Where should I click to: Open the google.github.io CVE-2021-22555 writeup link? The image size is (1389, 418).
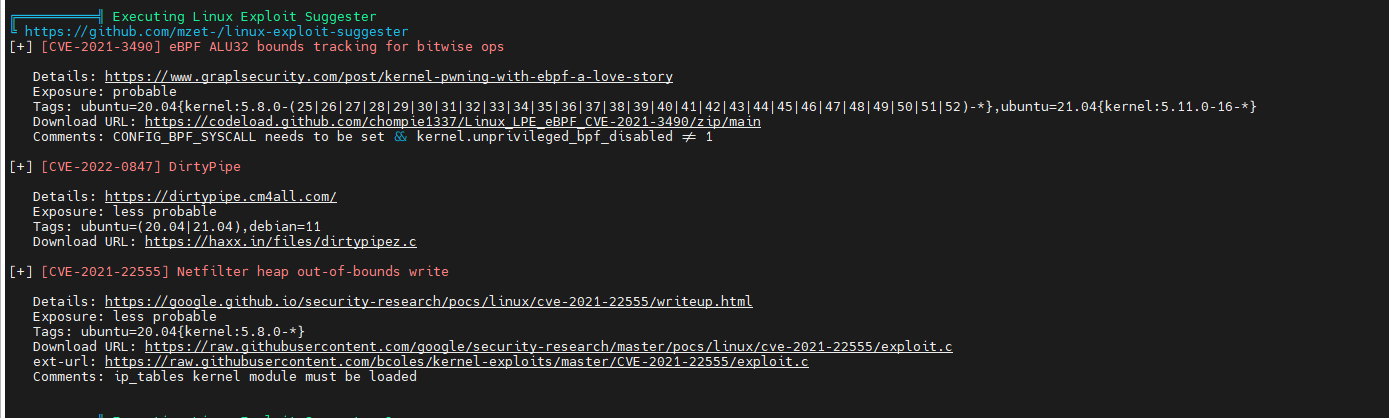(429, 302)
